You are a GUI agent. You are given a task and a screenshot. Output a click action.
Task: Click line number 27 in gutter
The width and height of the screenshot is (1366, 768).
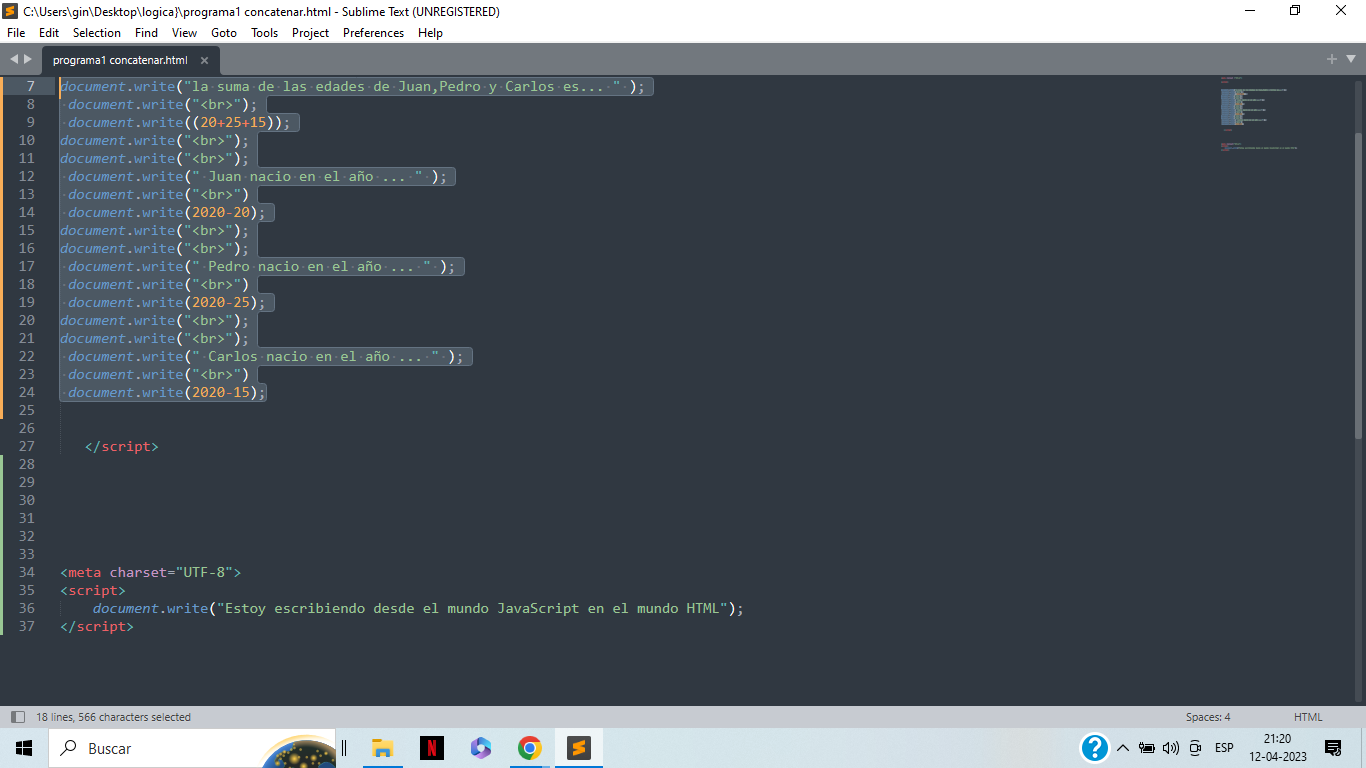(26, 446)
